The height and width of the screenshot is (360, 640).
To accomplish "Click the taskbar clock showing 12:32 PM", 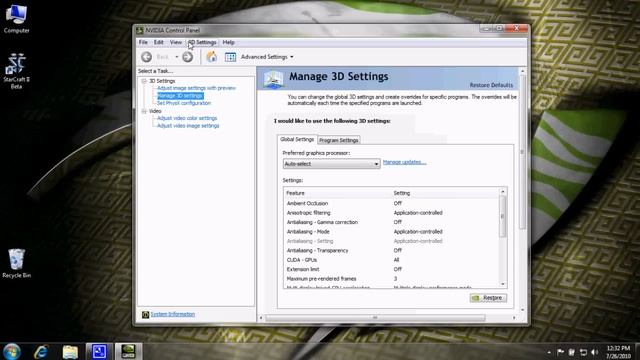I will 618,352.
